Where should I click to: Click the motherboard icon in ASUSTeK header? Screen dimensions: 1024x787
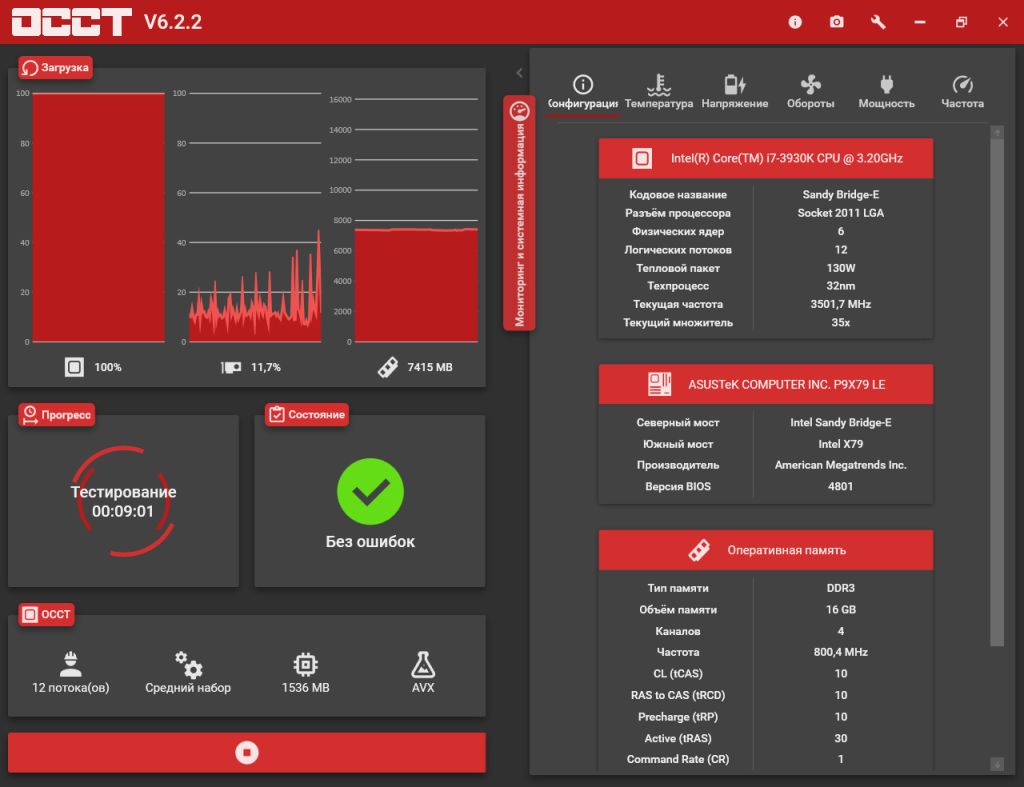[659, 384]
